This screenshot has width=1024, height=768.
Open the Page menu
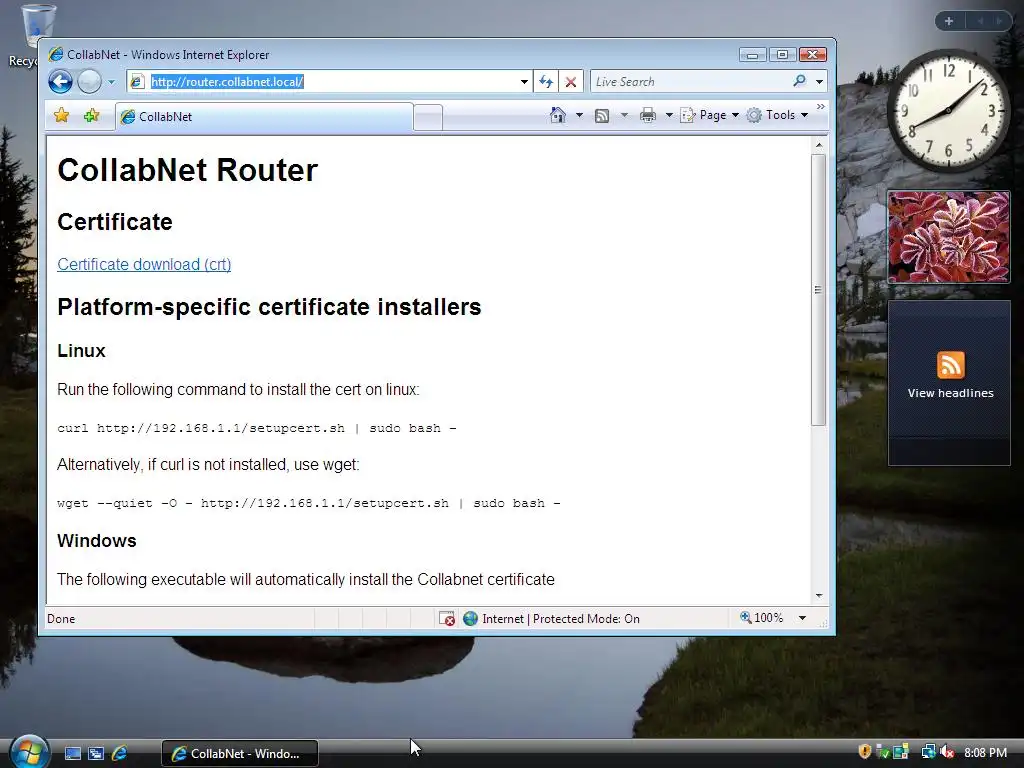point(710,115)
